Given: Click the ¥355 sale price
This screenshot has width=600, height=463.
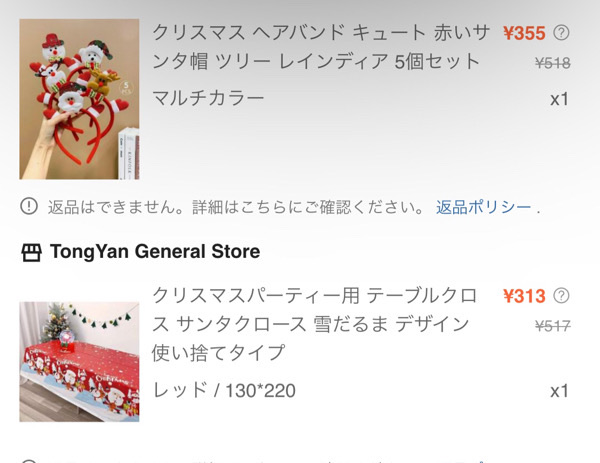Looking at the screenshot, I should pos(524,33).
